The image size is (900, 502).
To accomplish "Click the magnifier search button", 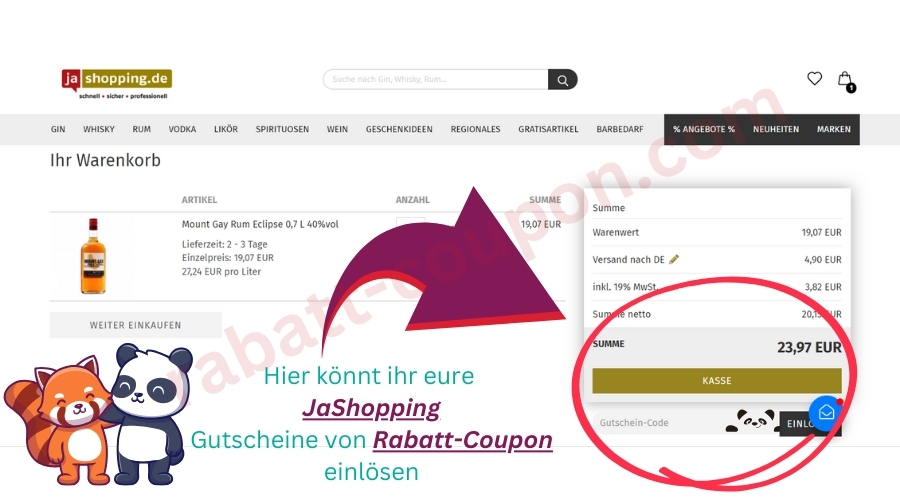I will click(x=562, y=80).
